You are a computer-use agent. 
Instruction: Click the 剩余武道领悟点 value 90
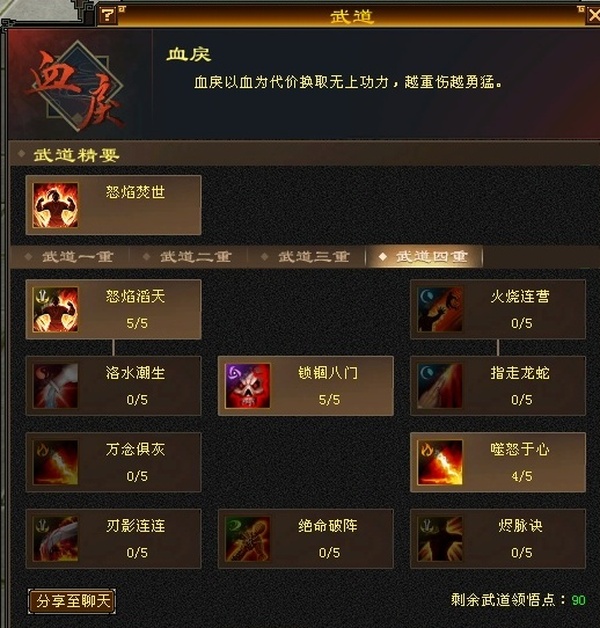578,600
